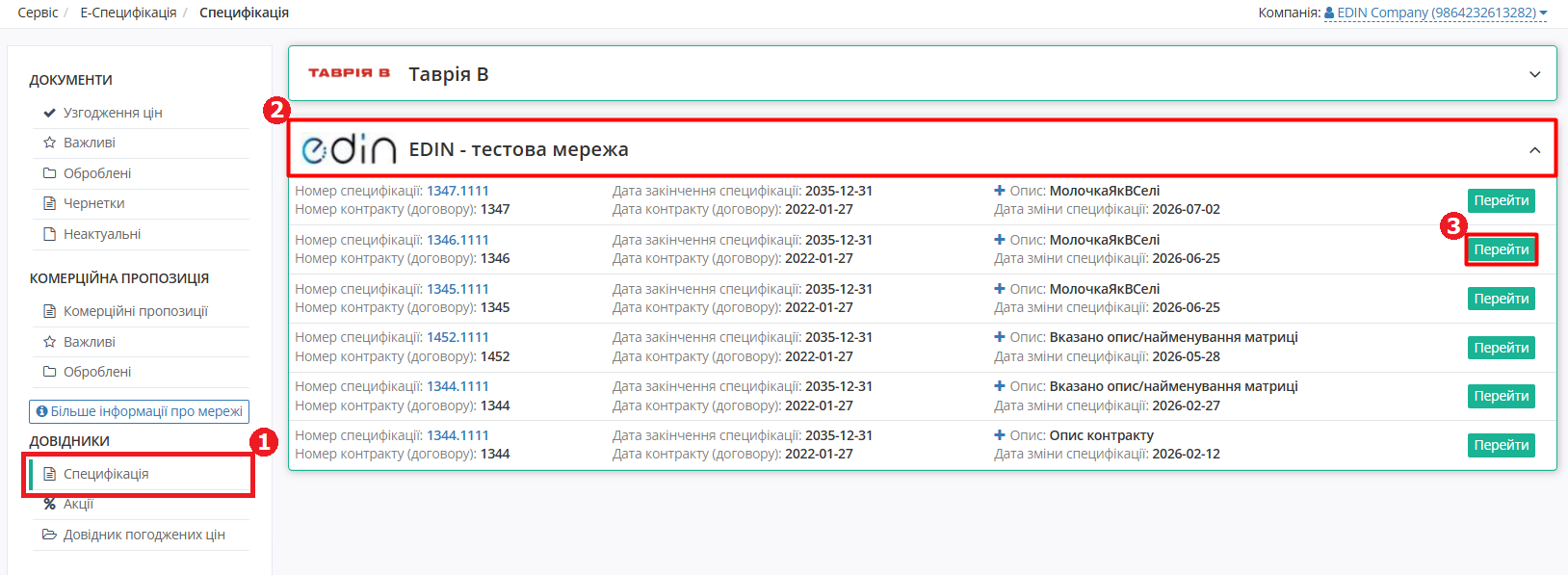Click the star icon of Важливі under КОМЕРЦІЙНА ПРОПОЗИЦІЯ

[x=49, y=342]
